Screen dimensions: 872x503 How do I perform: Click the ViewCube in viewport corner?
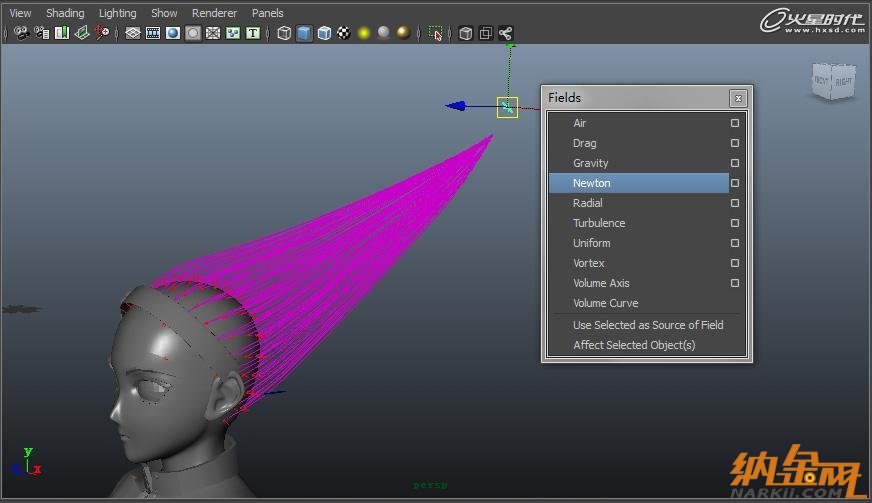click(834, 81)
